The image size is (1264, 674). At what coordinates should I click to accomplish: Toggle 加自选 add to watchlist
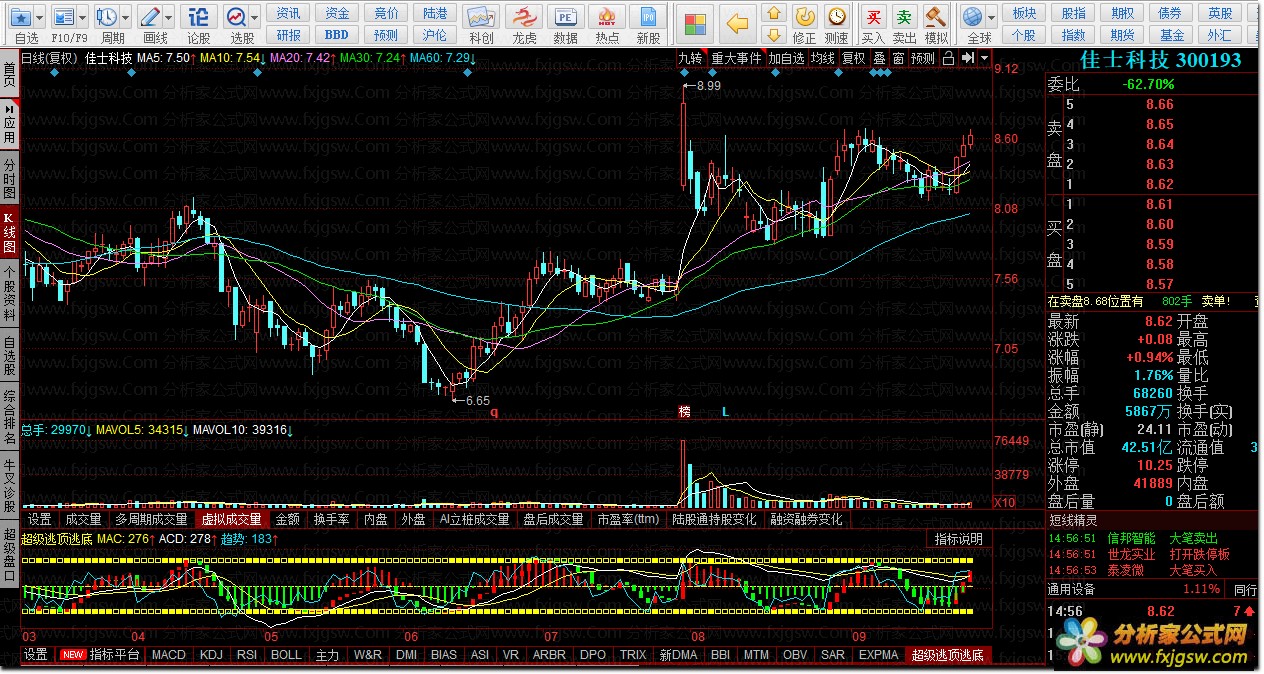(x=786, y=58)
